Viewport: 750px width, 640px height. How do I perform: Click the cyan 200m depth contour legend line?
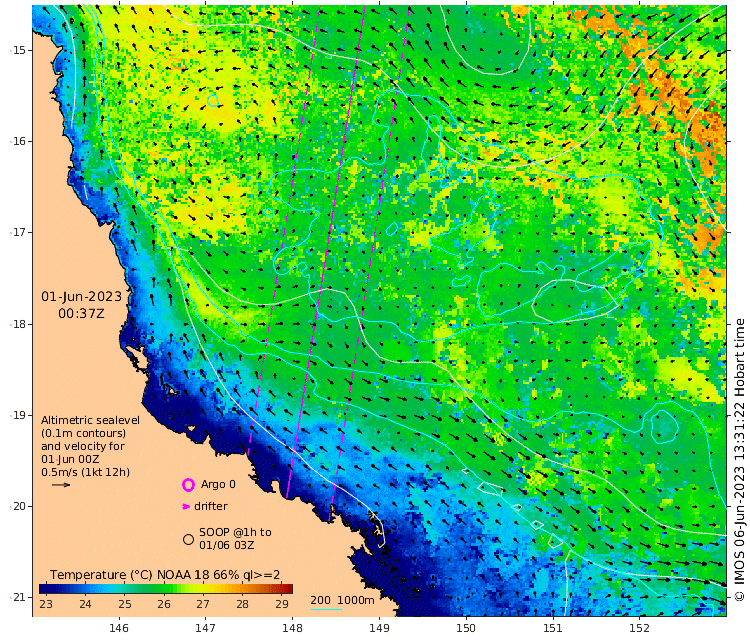pyautogui.click(x=326, y=609)
